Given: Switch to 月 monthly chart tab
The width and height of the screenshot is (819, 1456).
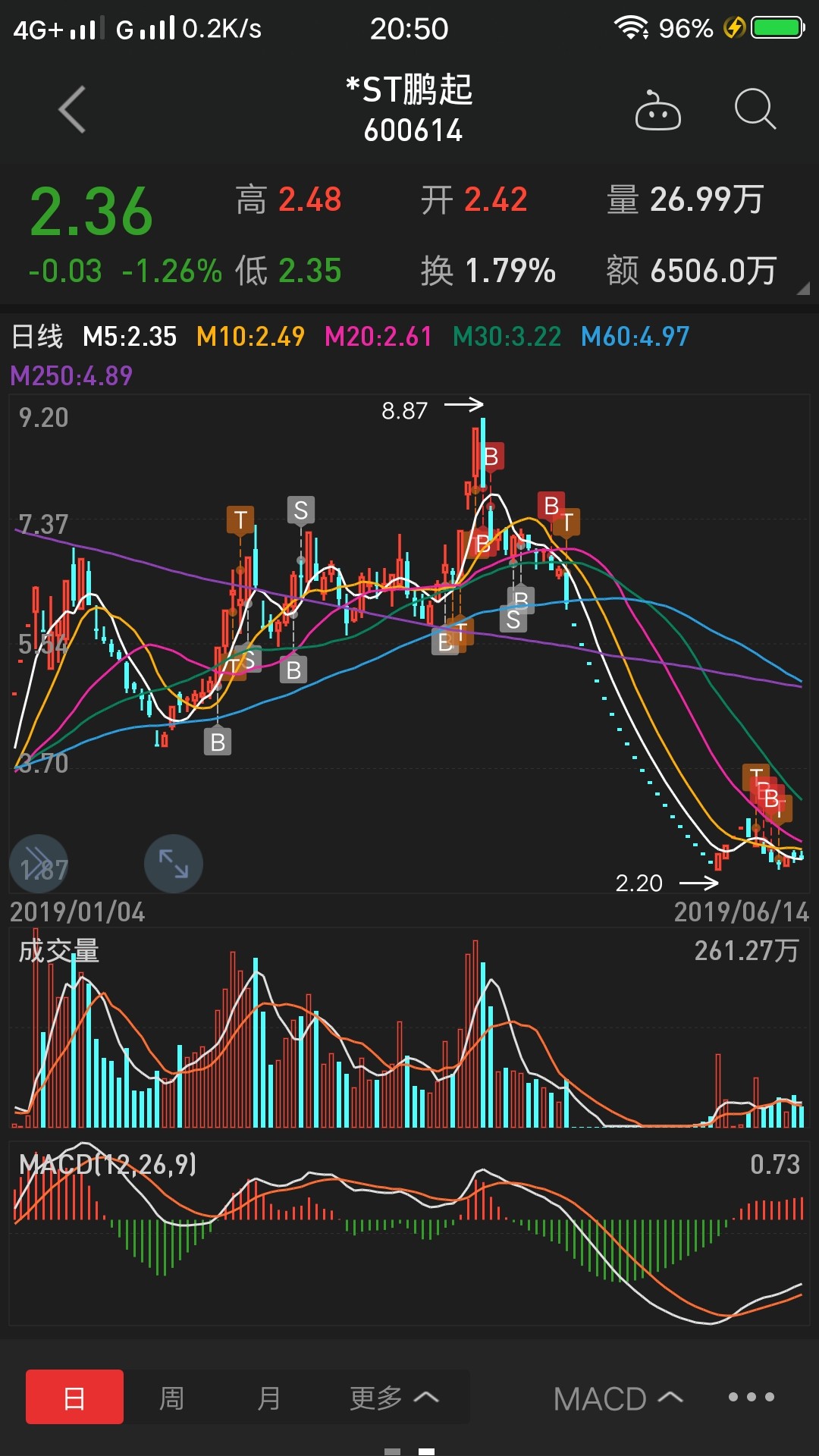Looking at the screenshot, I should 268,1397.
